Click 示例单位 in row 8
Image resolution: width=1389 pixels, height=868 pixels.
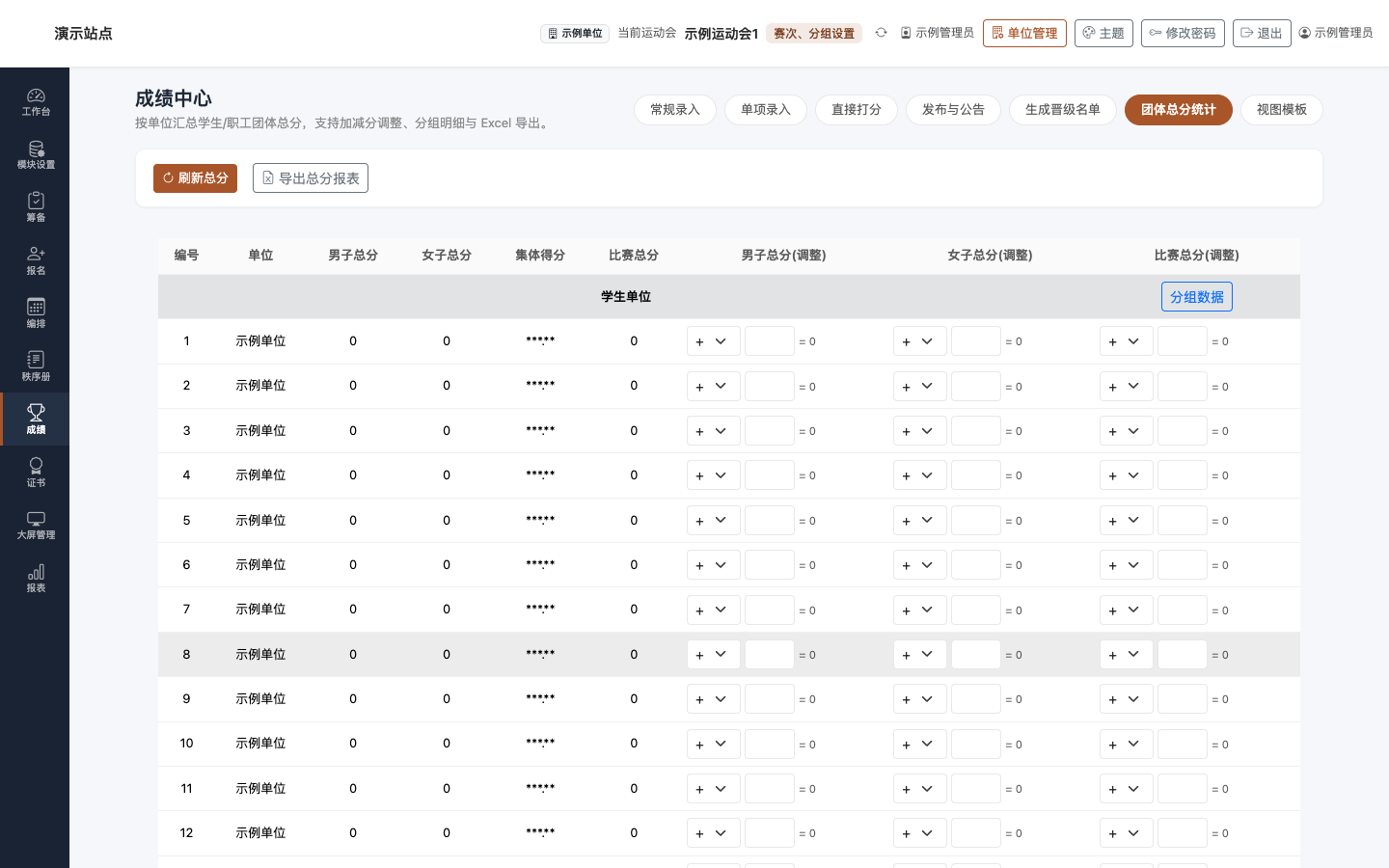point(260,655)
